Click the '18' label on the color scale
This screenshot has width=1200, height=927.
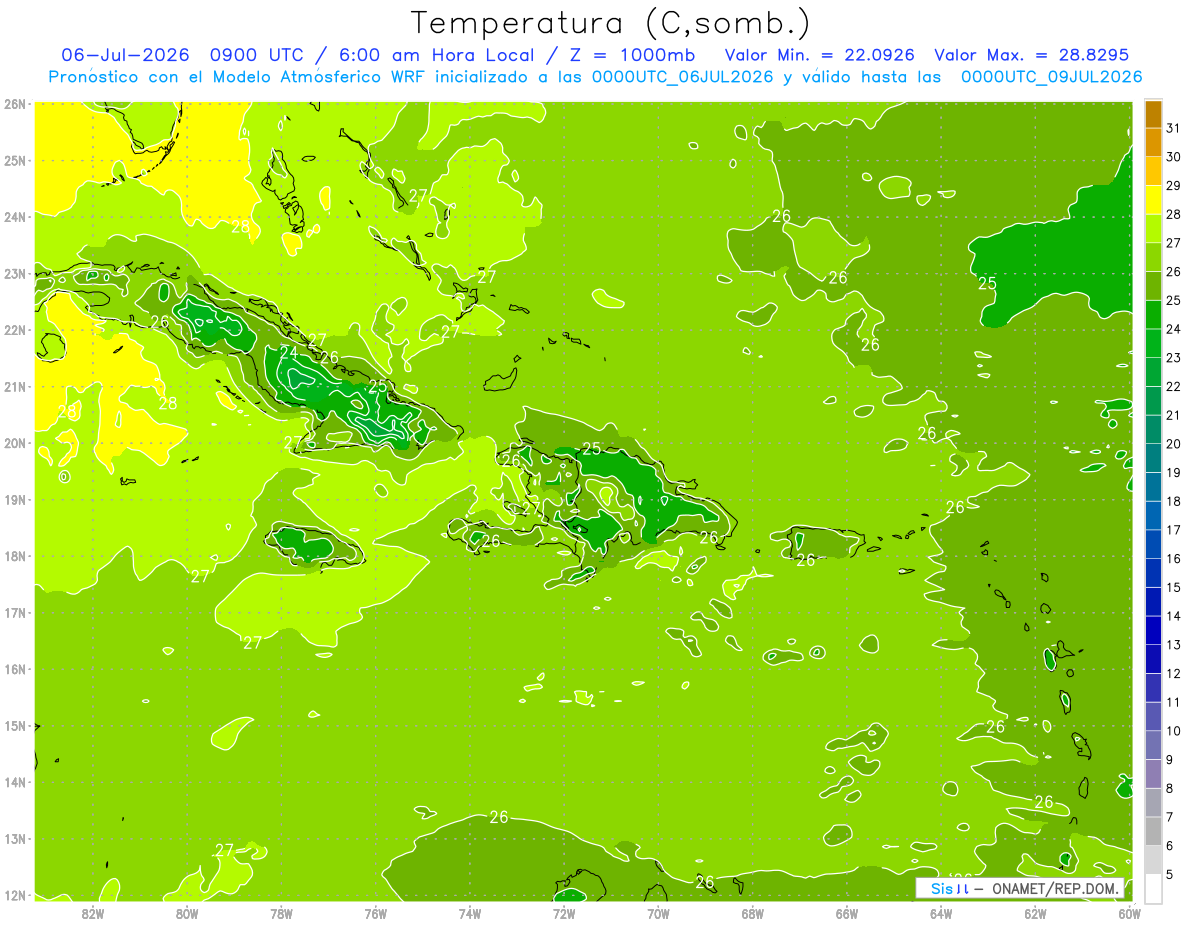tap(1174, 501)
